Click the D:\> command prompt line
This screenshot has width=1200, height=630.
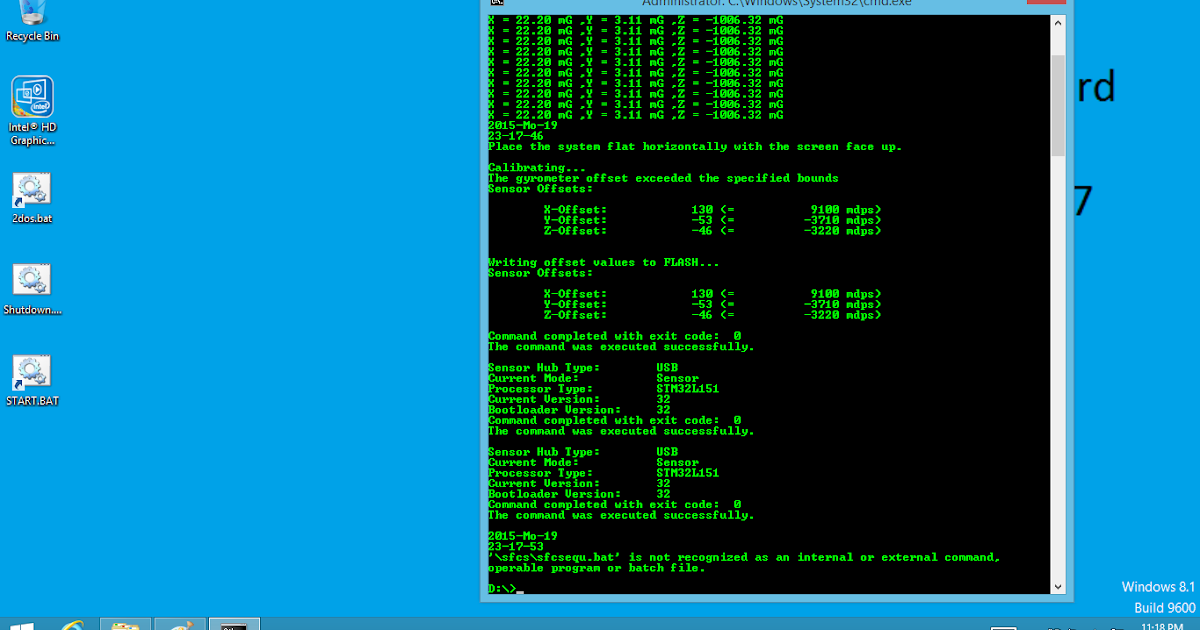tap(504, 588)
